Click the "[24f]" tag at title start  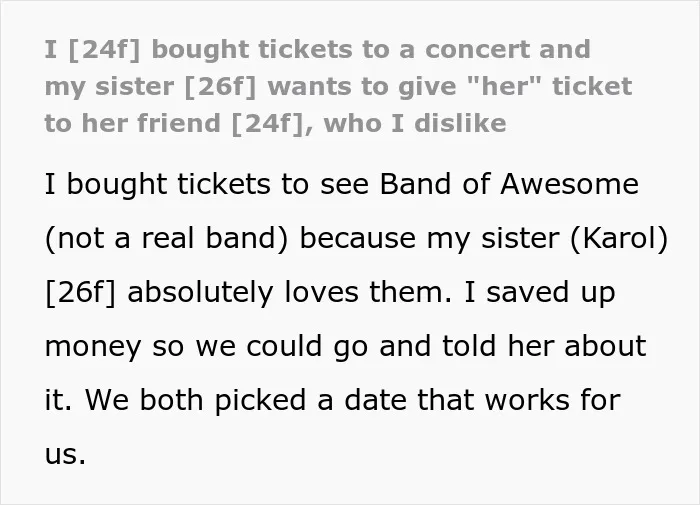pos(104,50)
